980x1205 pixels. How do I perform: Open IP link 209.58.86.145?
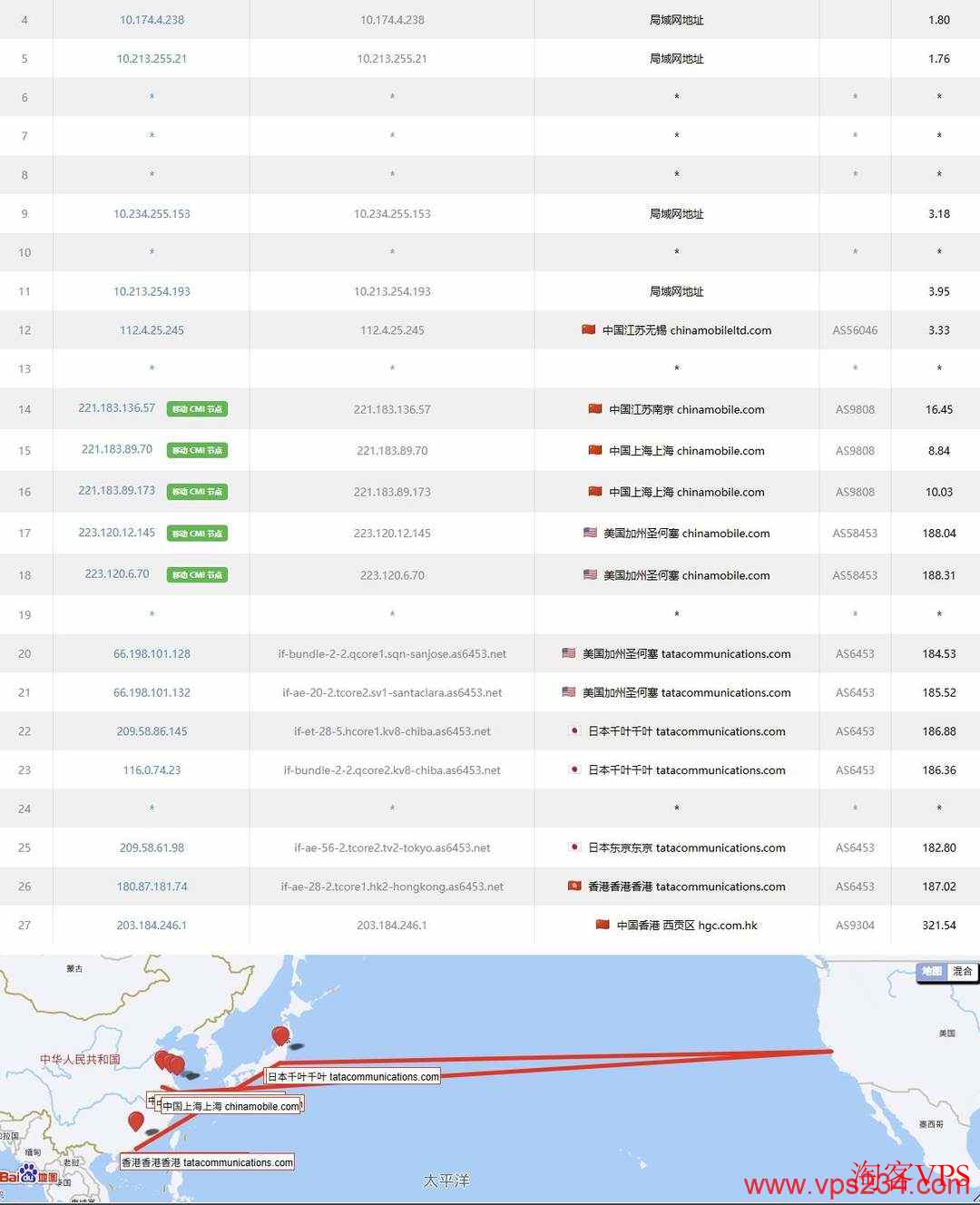coord(152,731)
